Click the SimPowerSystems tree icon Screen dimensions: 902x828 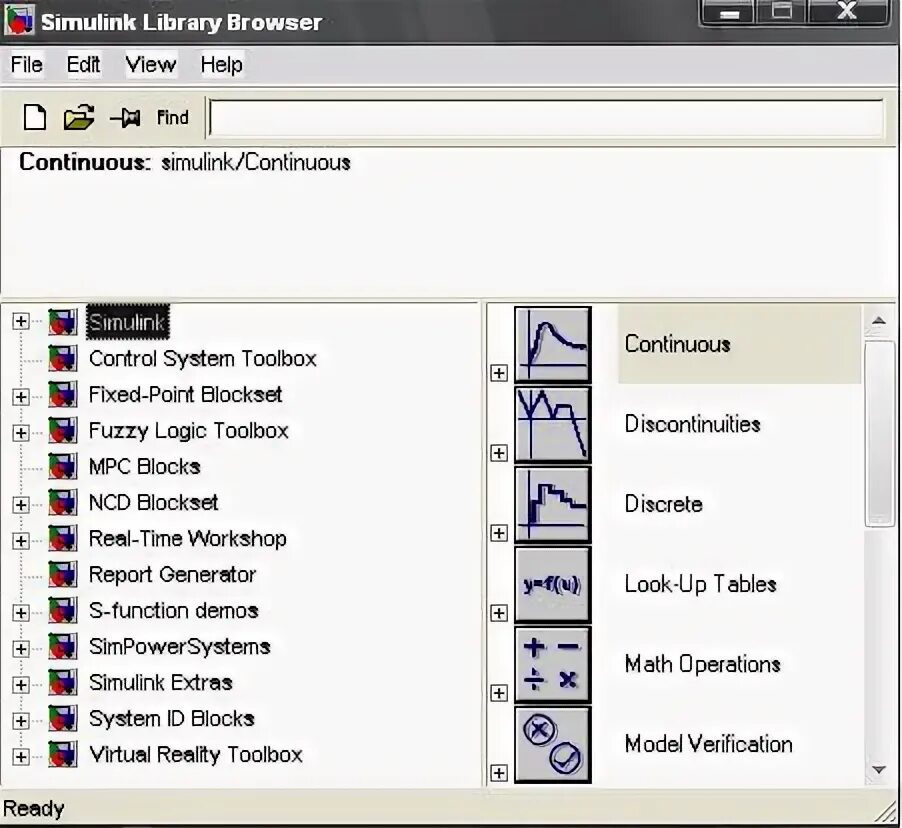coord(63,646)
